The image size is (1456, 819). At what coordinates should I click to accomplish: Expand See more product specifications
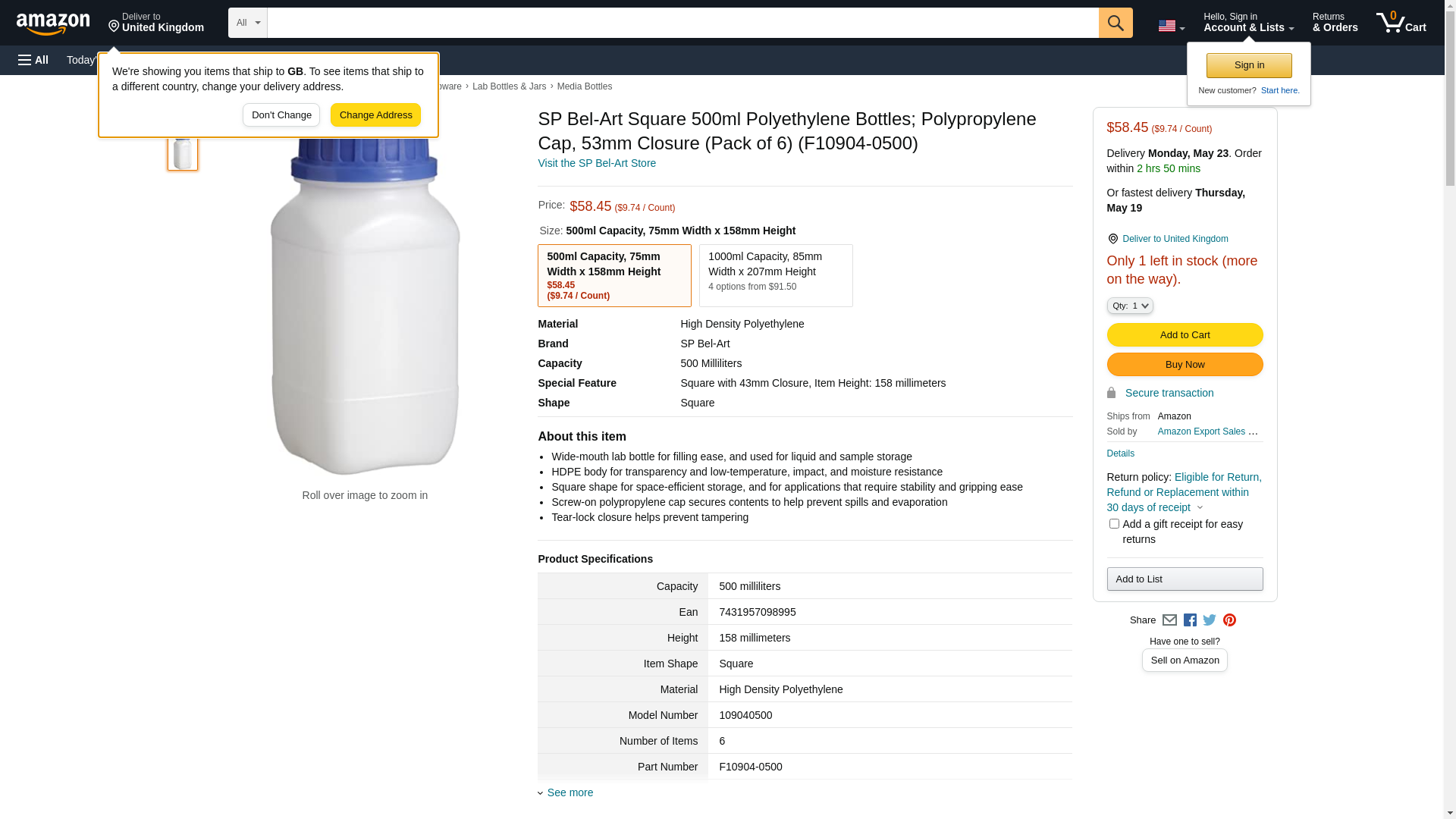coord(570,792)
